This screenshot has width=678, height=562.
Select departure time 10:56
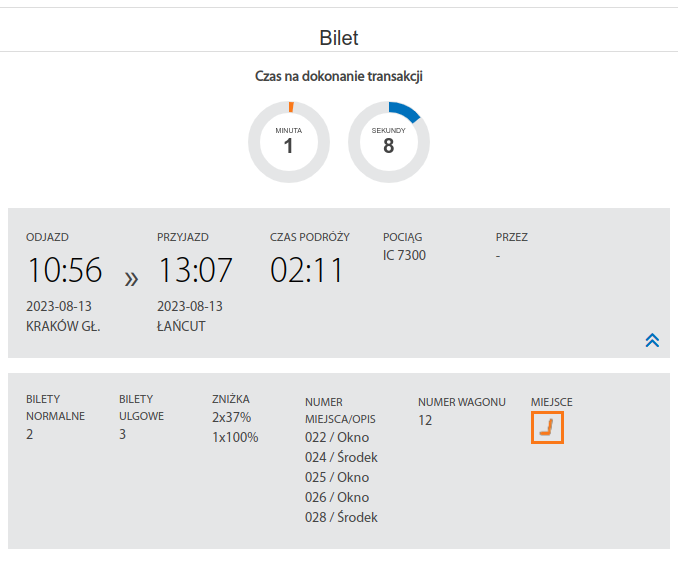pos(64,270)
